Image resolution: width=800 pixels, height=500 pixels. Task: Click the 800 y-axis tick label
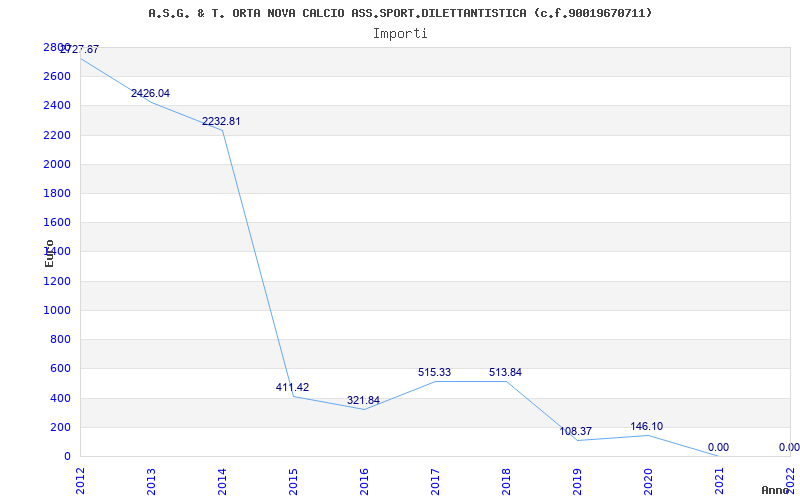tap(61, 339)
